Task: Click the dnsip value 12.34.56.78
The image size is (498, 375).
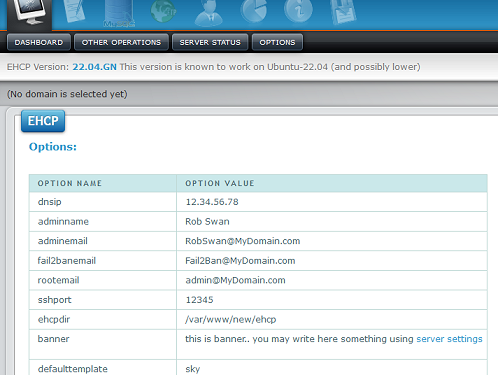Action: point(212,202)
